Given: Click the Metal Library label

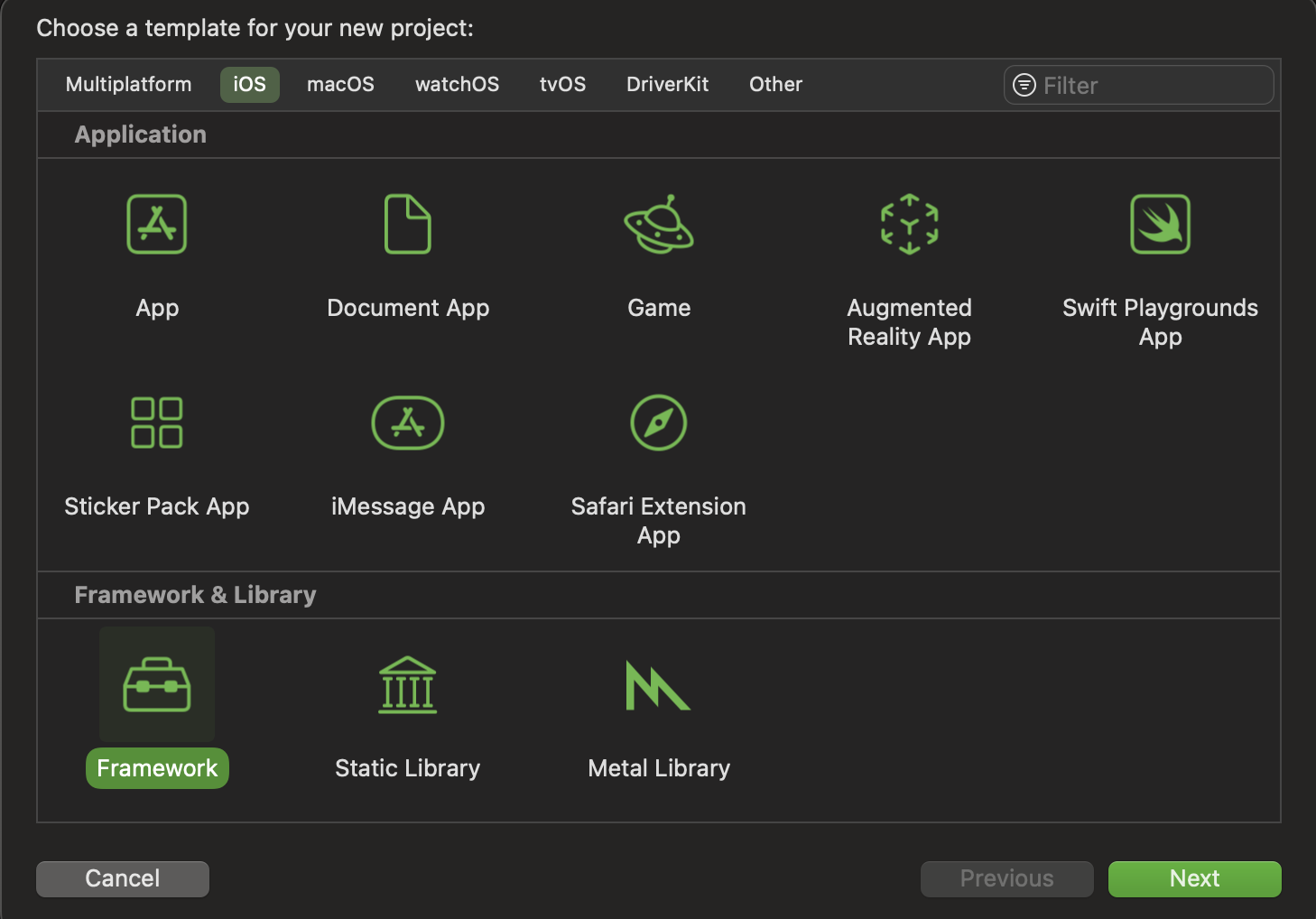Looking at the screenshot, I should click(659, 768).
